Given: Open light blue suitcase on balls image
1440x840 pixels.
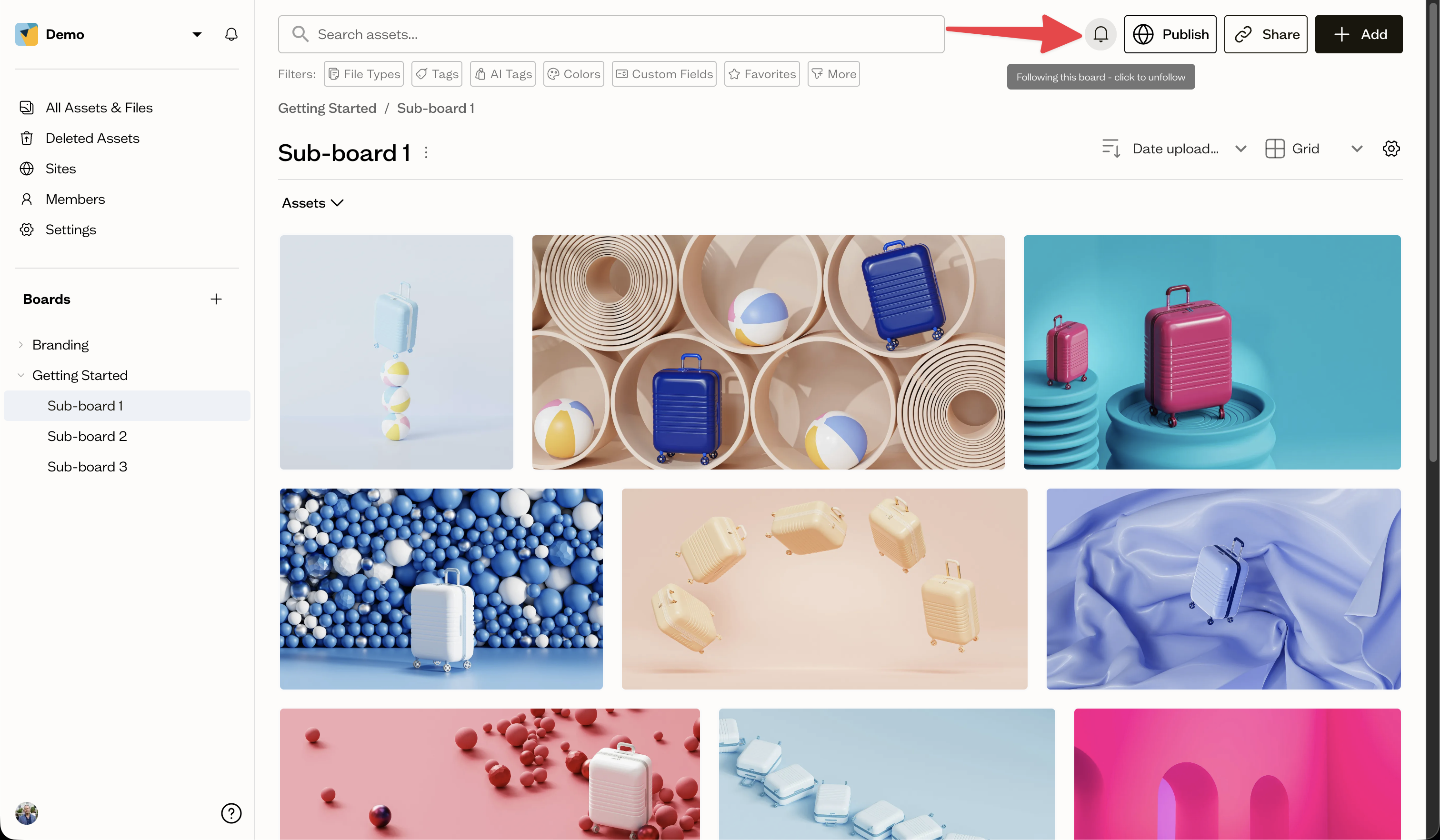Looking at the screenshot, I should [397, 352].
